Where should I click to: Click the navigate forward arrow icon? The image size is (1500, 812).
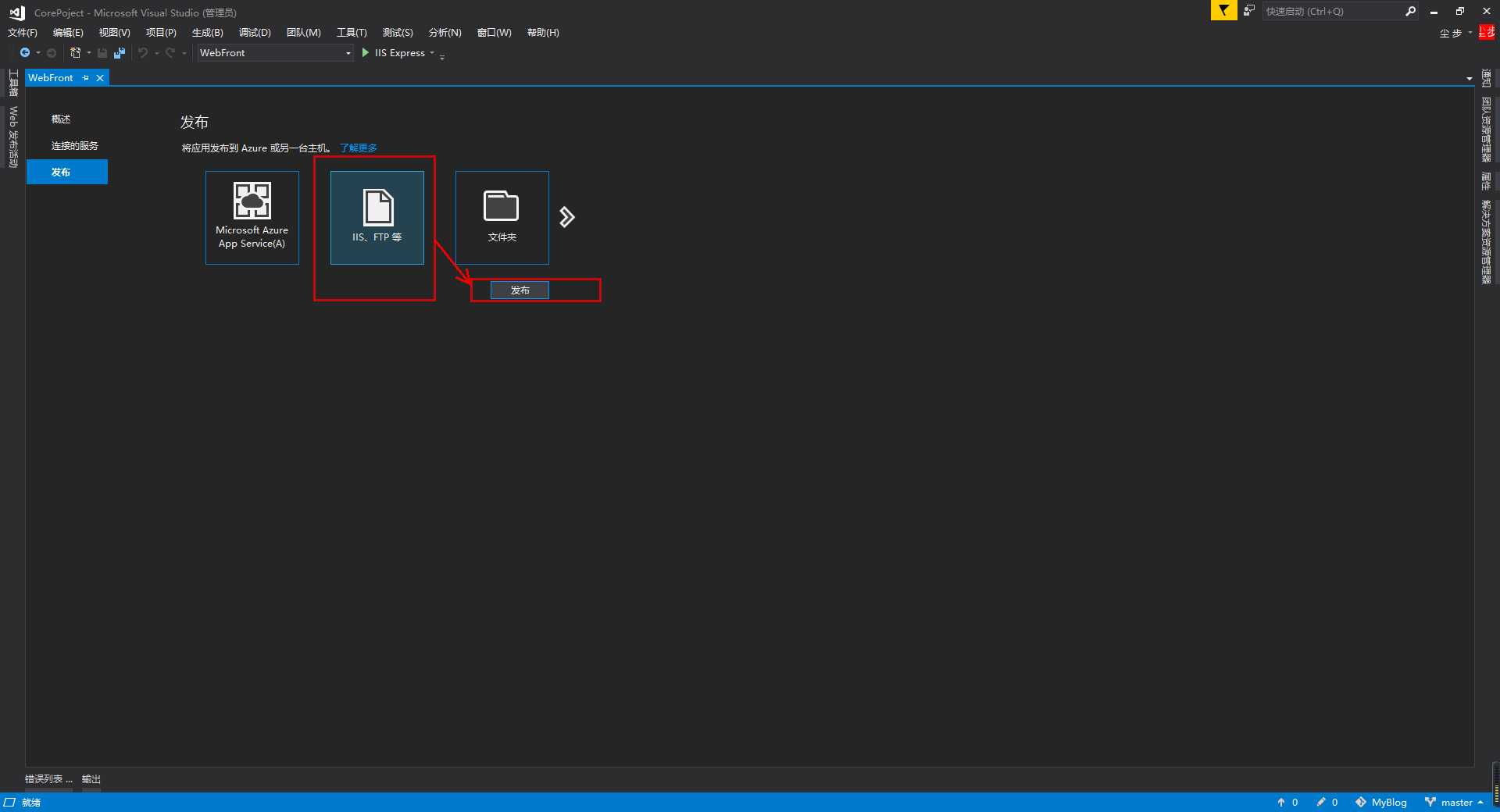click(52, 53)
